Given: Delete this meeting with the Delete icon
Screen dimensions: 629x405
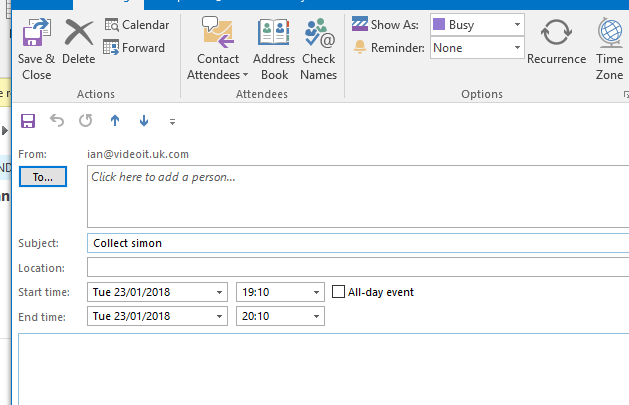Looking at the screenshot, I should [78, 35].
